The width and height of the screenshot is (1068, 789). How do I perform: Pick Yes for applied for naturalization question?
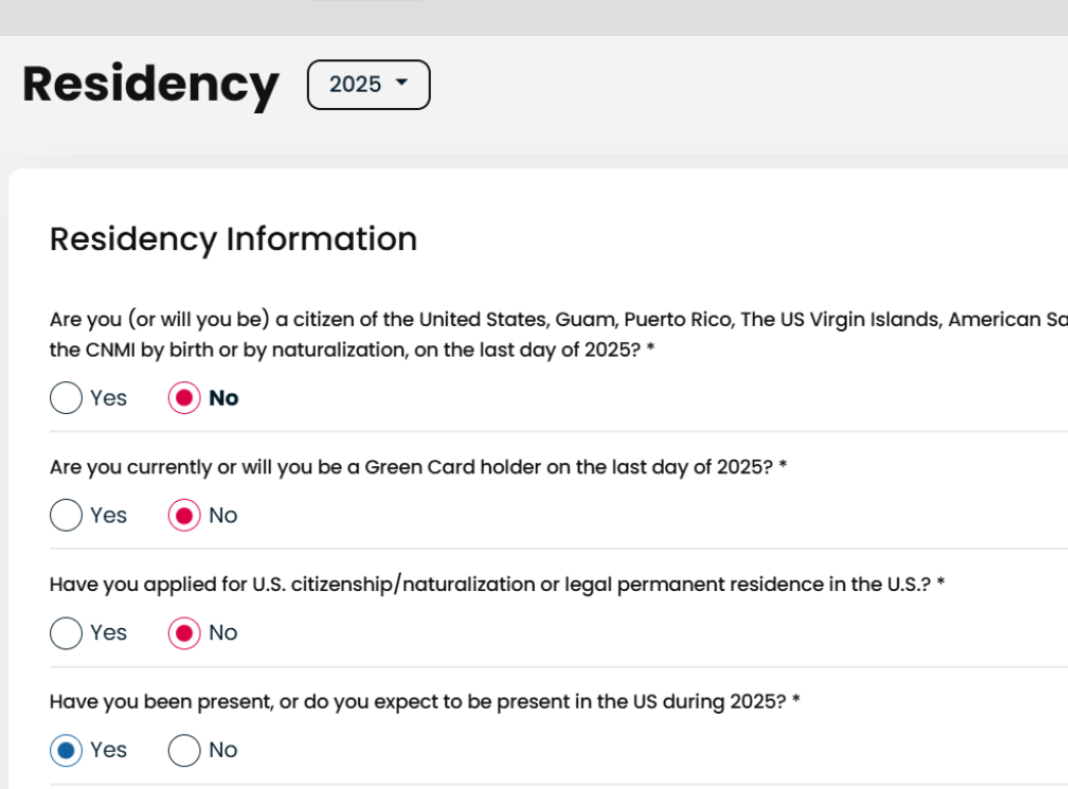[66, 633]
